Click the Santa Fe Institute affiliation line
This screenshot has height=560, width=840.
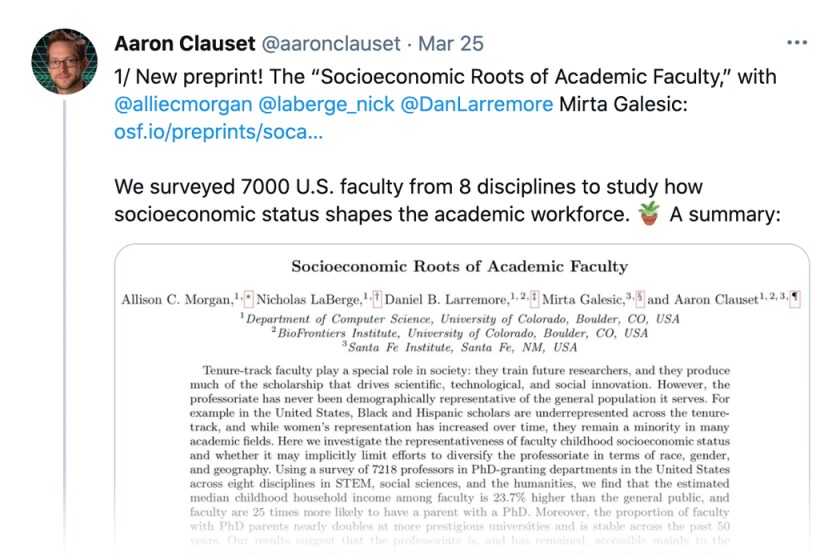coord(460,347)
